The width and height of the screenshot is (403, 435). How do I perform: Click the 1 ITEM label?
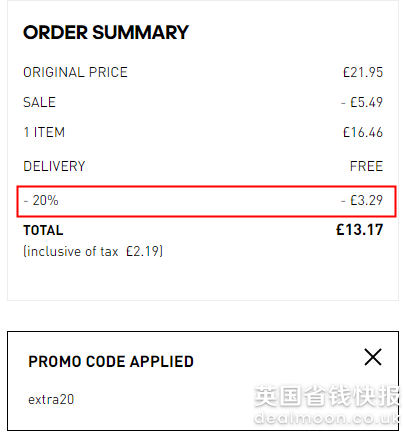pyautogui.click(x=44, y=132)
